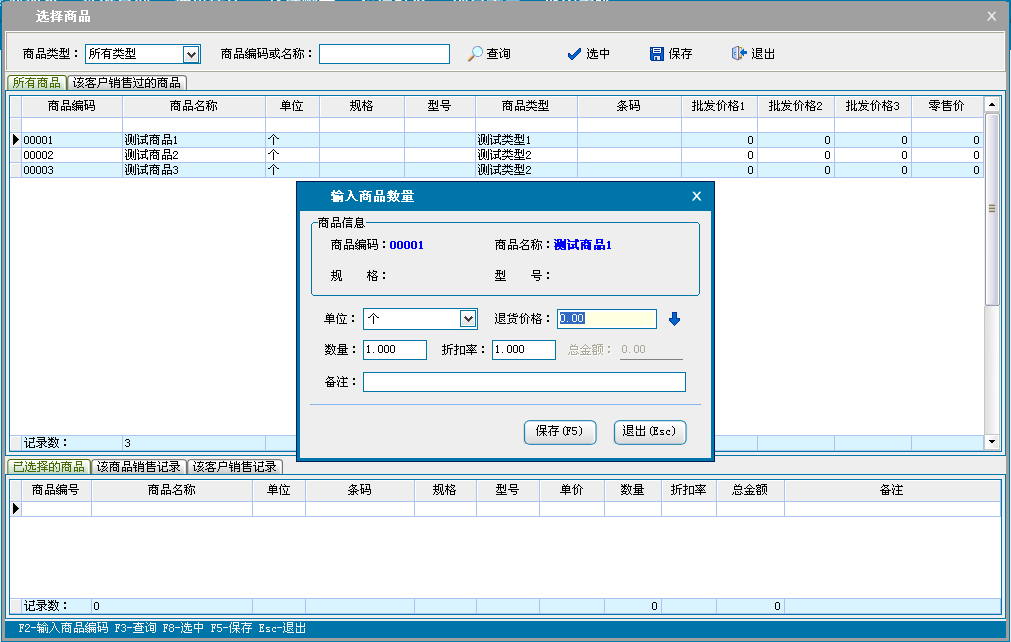This screenshot has width=1011, height=642.
Task: Click scroll-down arrow of product list scrollbar
Action: pyautogui.click(x=992, y=441)
